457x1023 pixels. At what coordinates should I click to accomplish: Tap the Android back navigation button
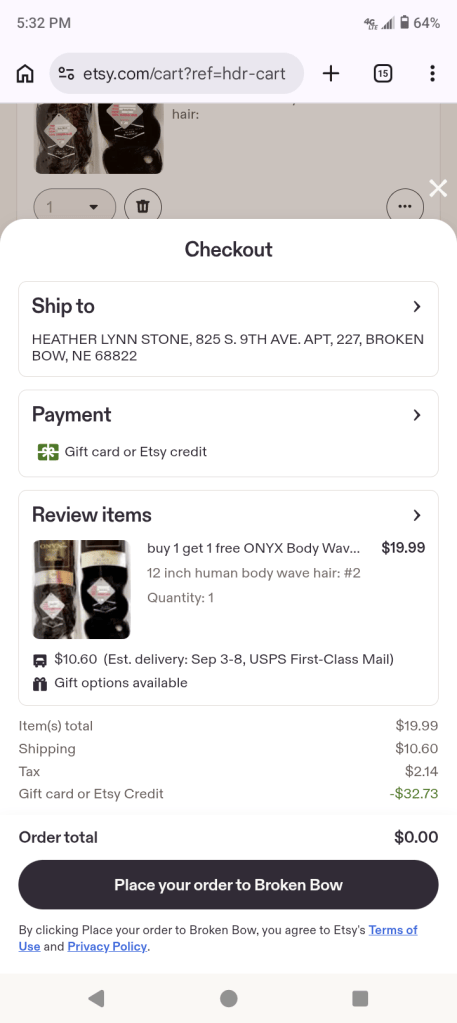(97, 998)
